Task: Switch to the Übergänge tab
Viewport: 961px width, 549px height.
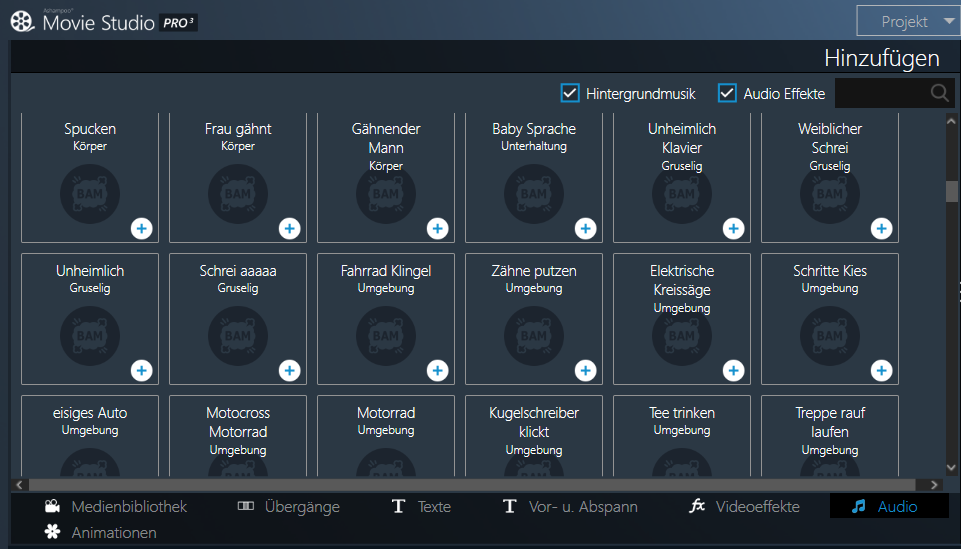Action: click(289, 507)
